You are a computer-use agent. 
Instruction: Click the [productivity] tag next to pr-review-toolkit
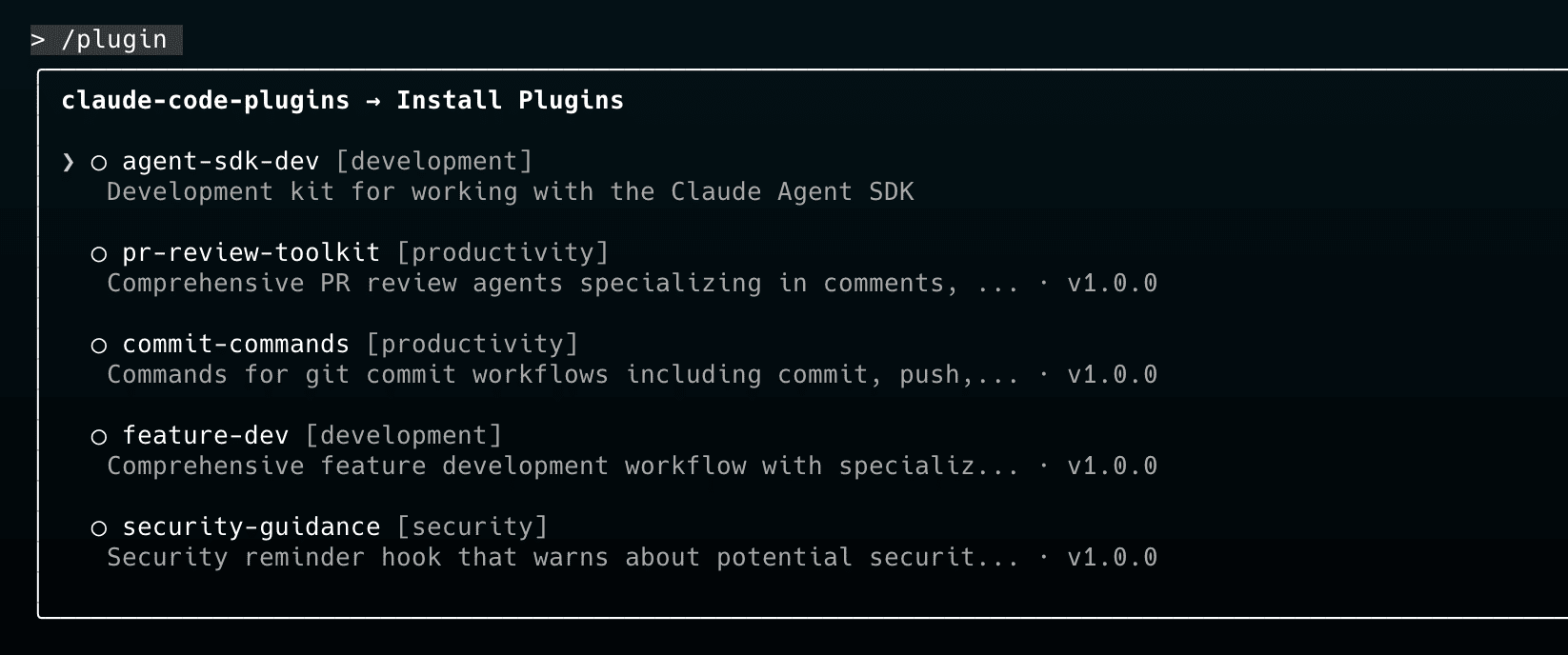coord(502,253)
